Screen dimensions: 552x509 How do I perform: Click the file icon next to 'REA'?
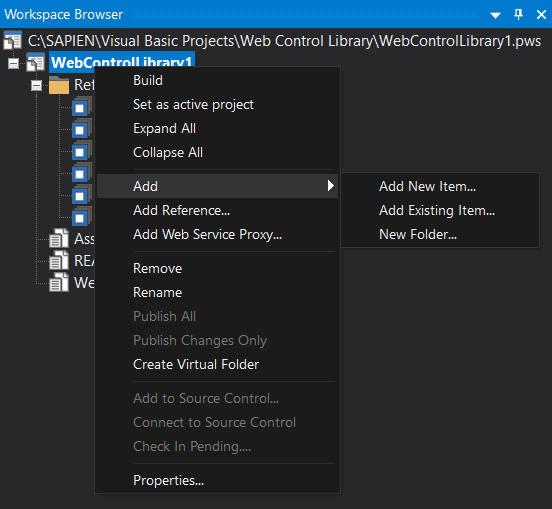[x=59, y=260]
